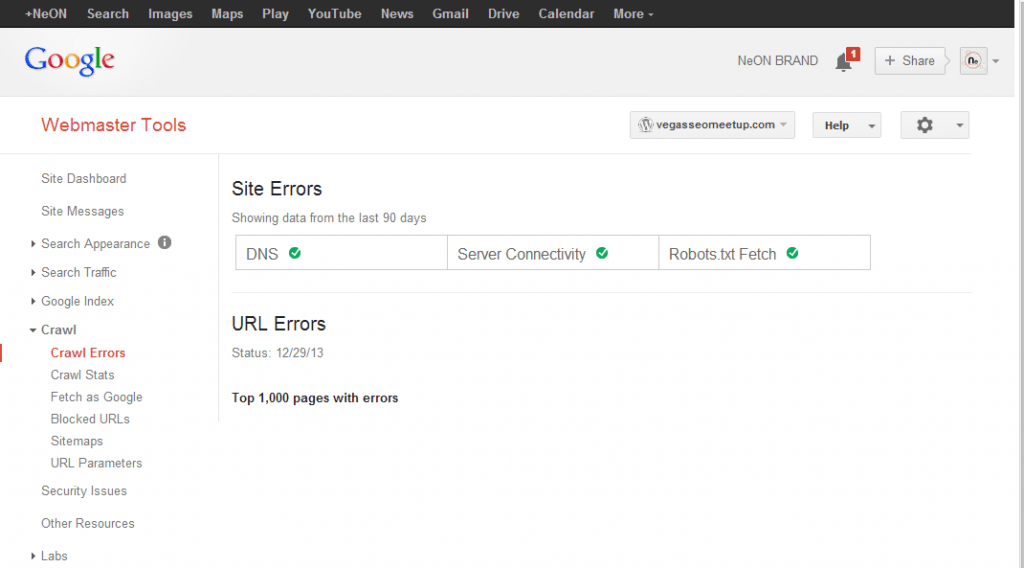This screenshot has width=1024, height=568.
Task: Expand the account avatar dropdown arrow
Action: coord(996,61)
